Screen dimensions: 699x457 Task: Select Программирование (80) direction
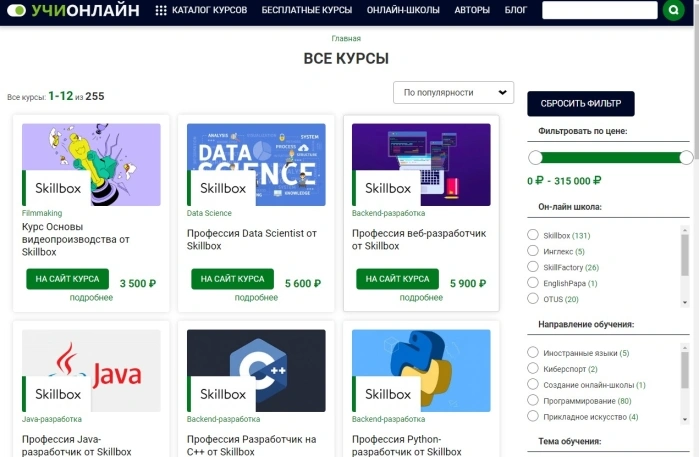(533, 400)
